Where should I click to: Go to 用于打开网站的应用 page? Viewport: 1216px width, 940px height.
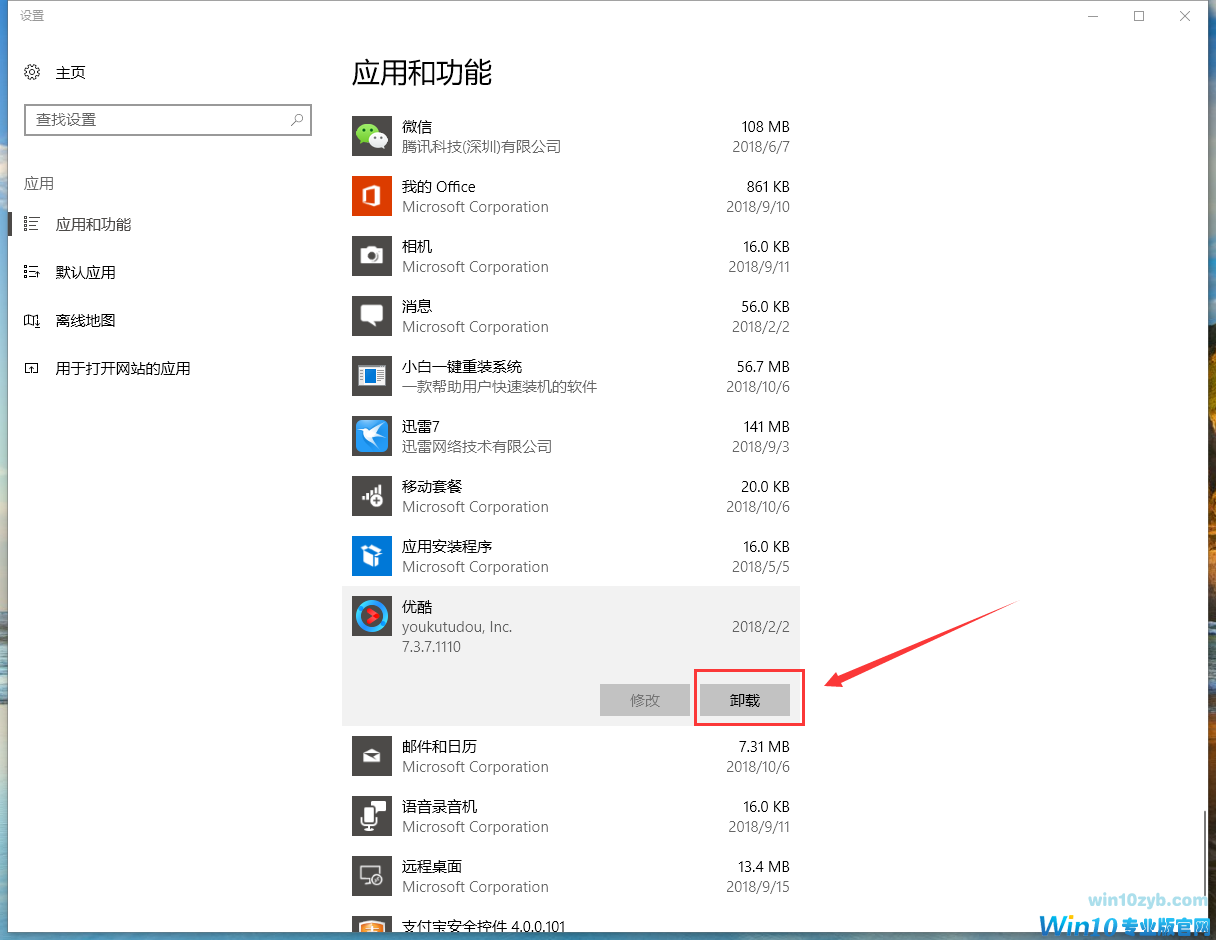click(122, 369)
